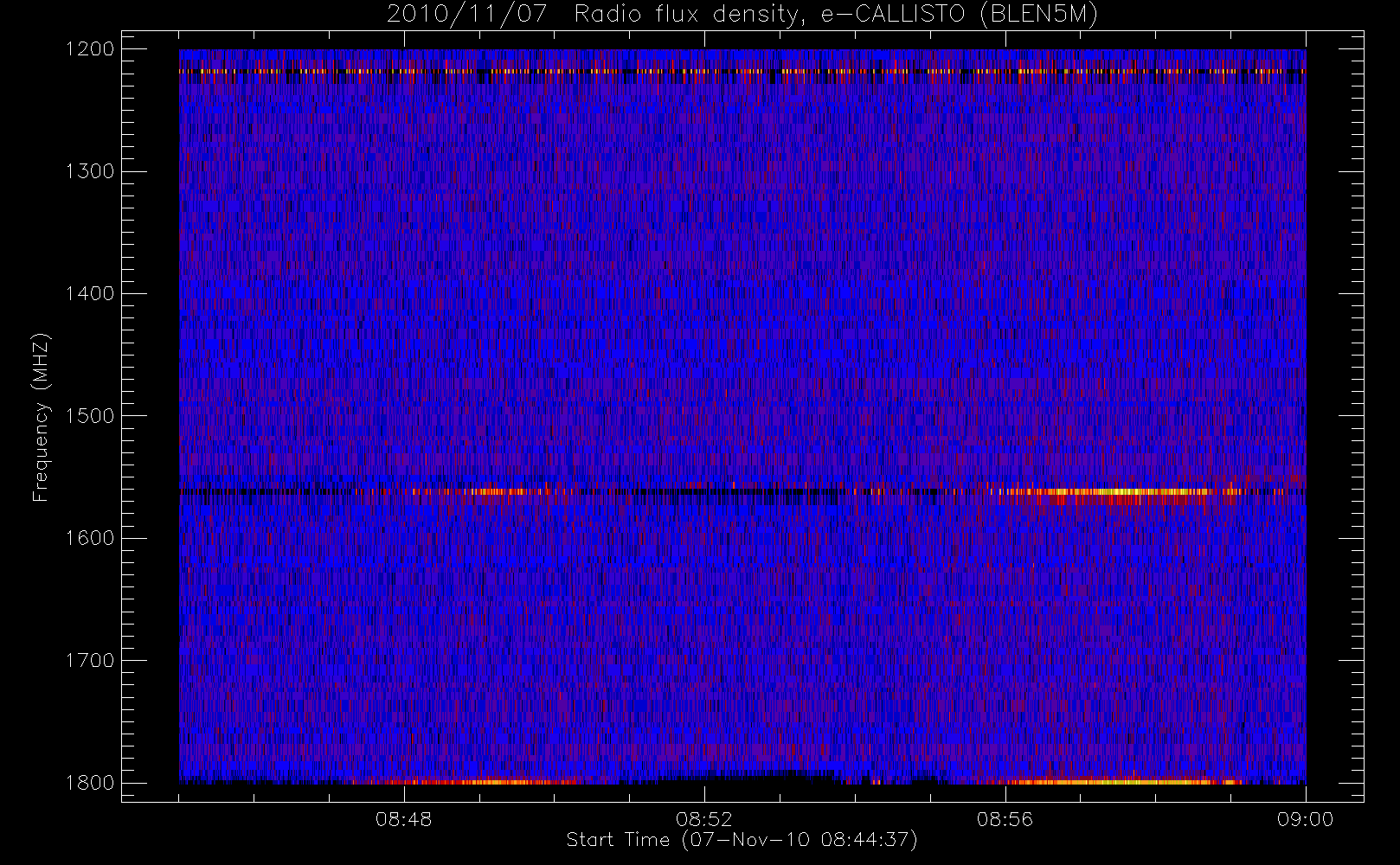Click the 'Frequency (MHZ)' axis label
Screen dimensions: 1400x865
pyautogui.click(x=41, y=418)
